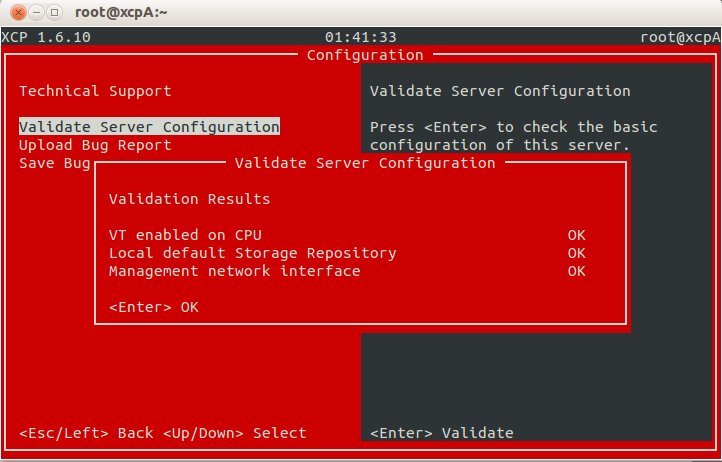Maximize the terminal window

(54, 12)
